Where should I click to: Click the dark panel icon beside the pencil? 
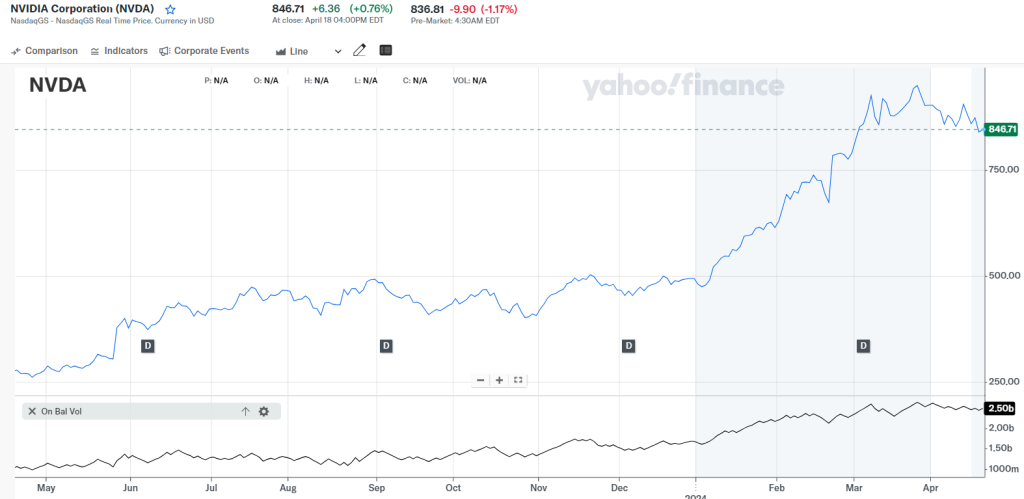[386, 50]
